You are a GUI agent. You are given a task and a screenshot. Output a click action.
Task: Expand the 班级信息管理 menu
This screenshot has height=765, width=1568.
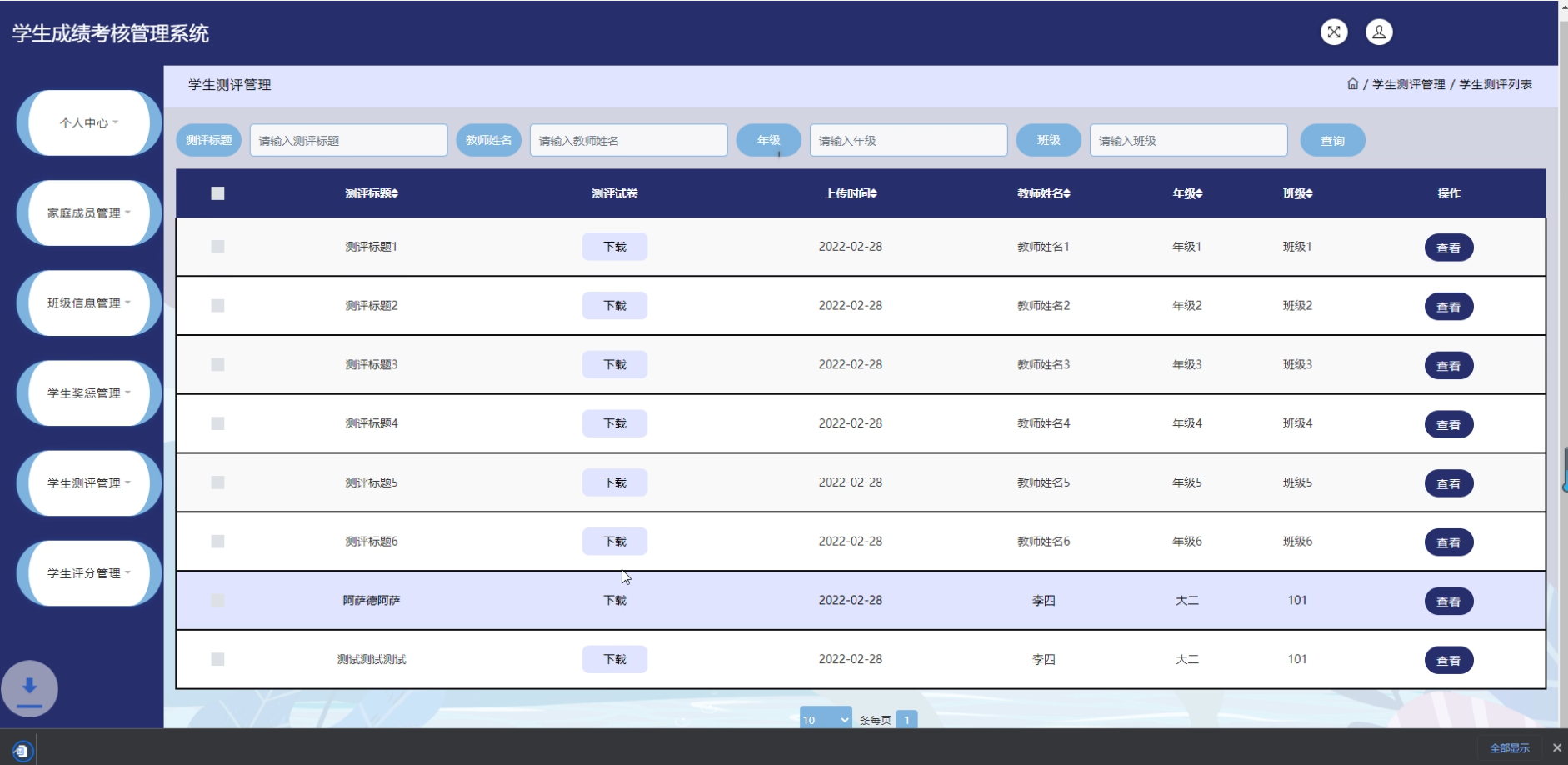(89, 303)
